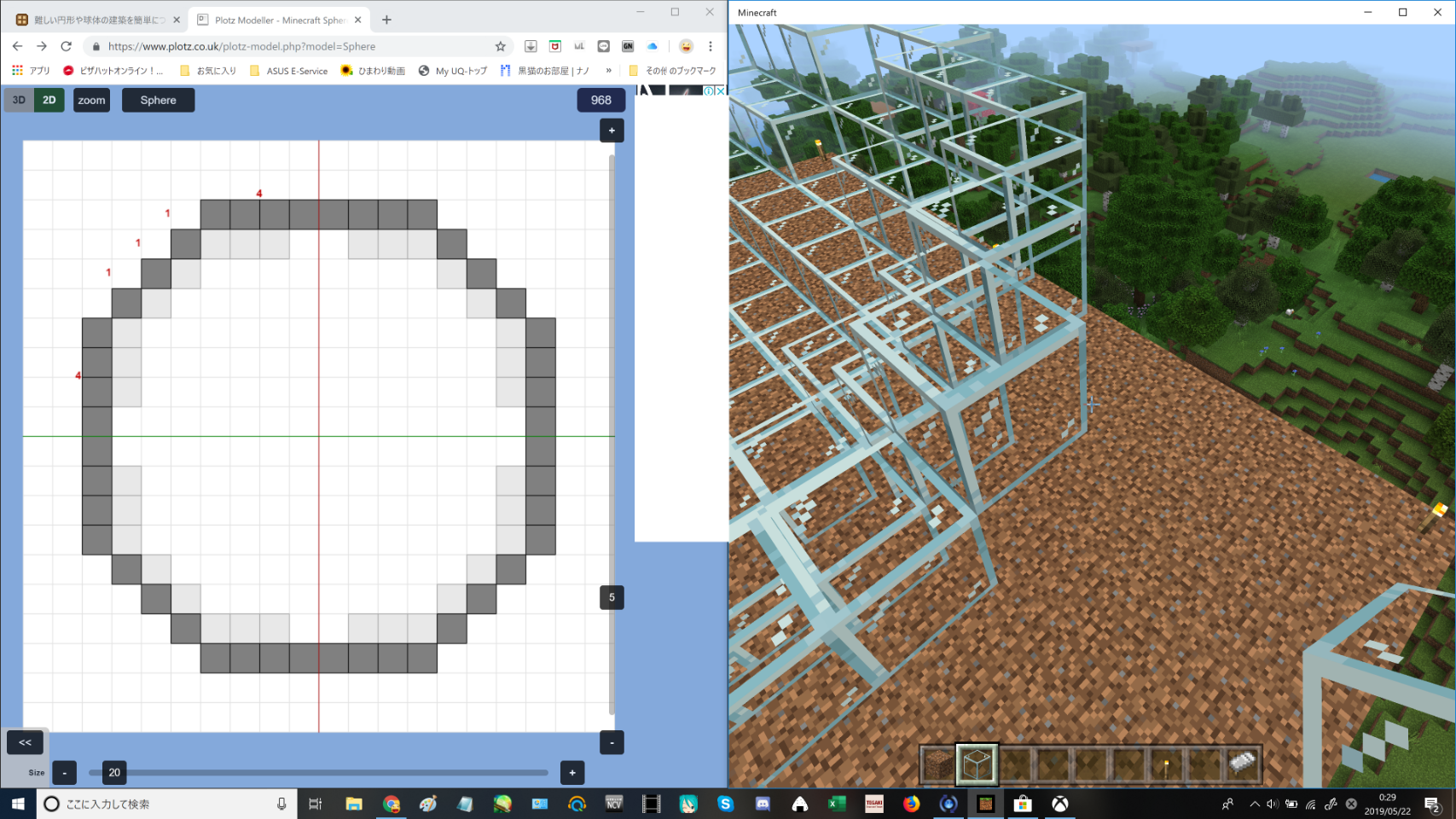
Task: Switch Plotz view to 2D mode
Action: [x=49, y=100]
